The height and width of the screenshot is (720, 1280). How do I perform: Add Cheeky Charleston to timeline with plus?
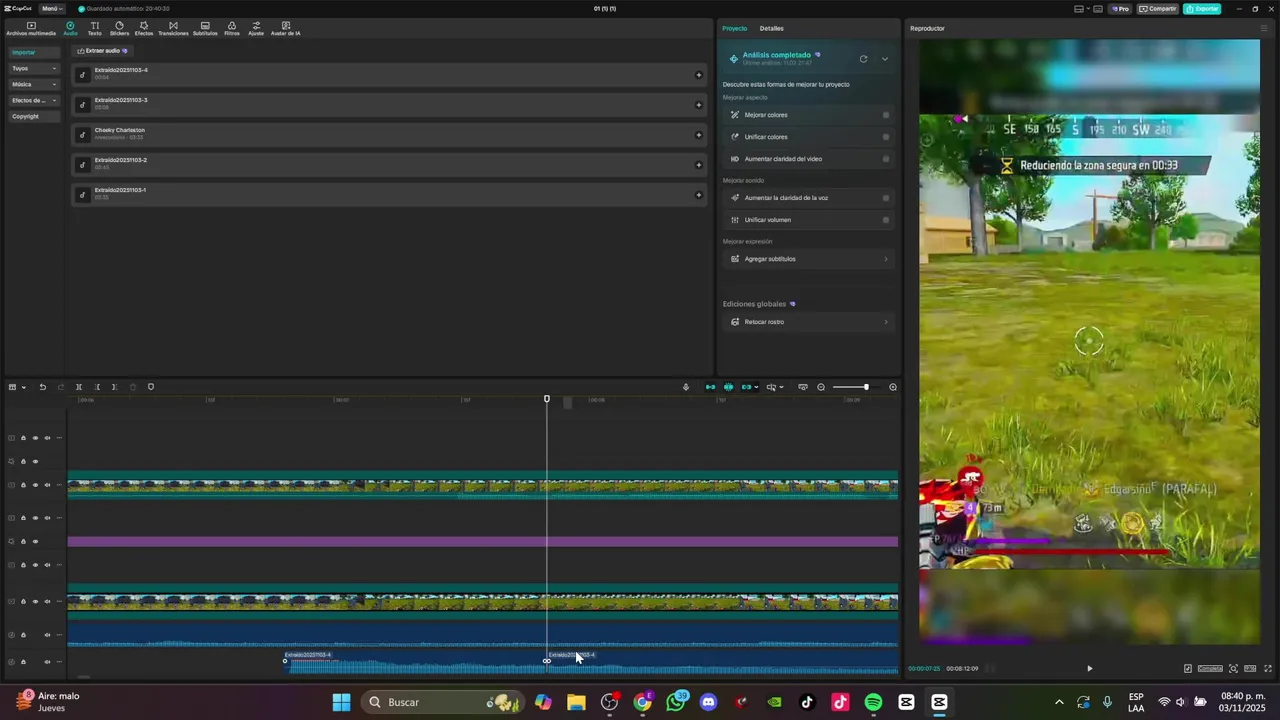point(698,135)
